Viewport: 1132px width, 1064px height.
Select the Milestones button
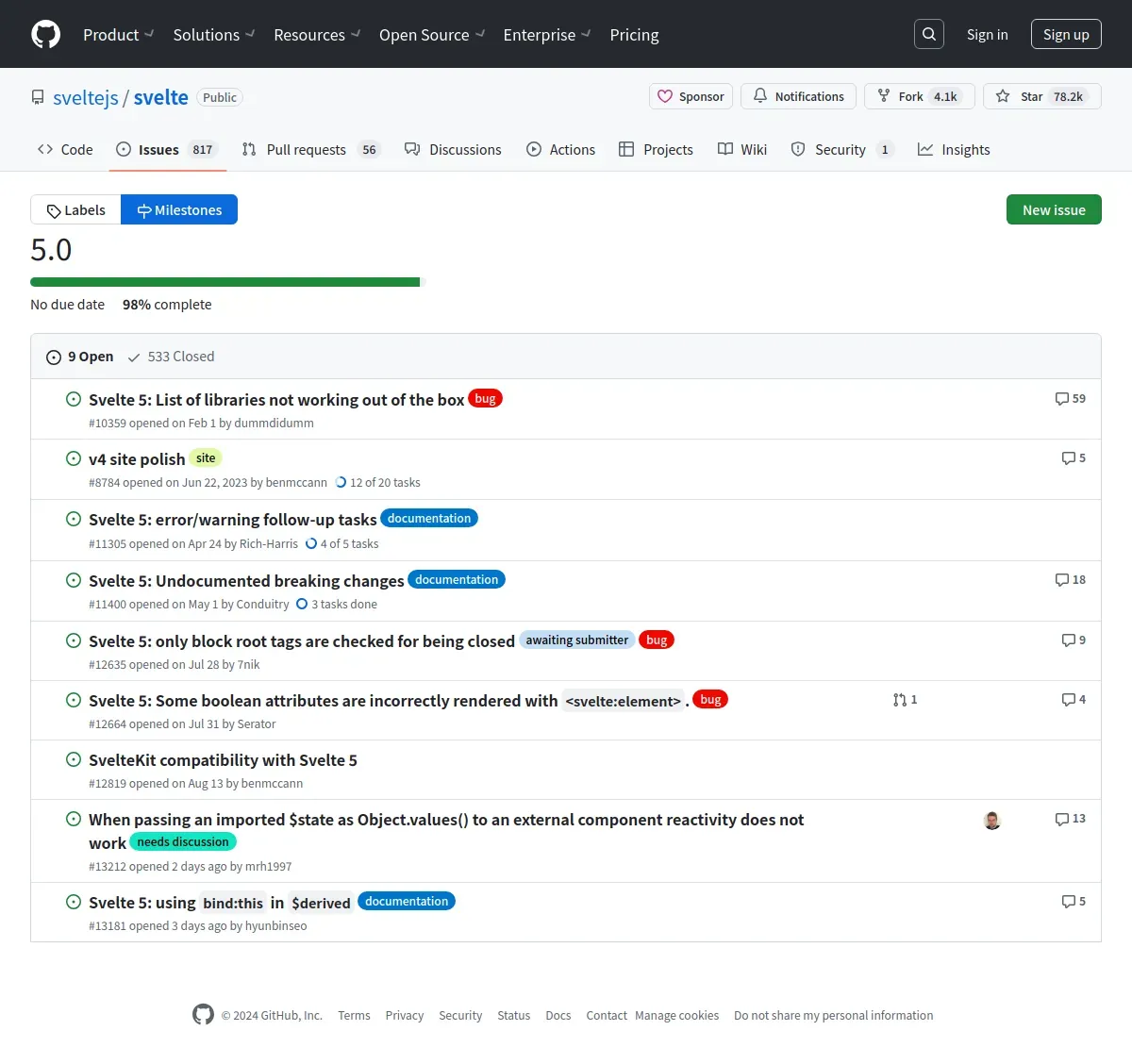(179, 209)
